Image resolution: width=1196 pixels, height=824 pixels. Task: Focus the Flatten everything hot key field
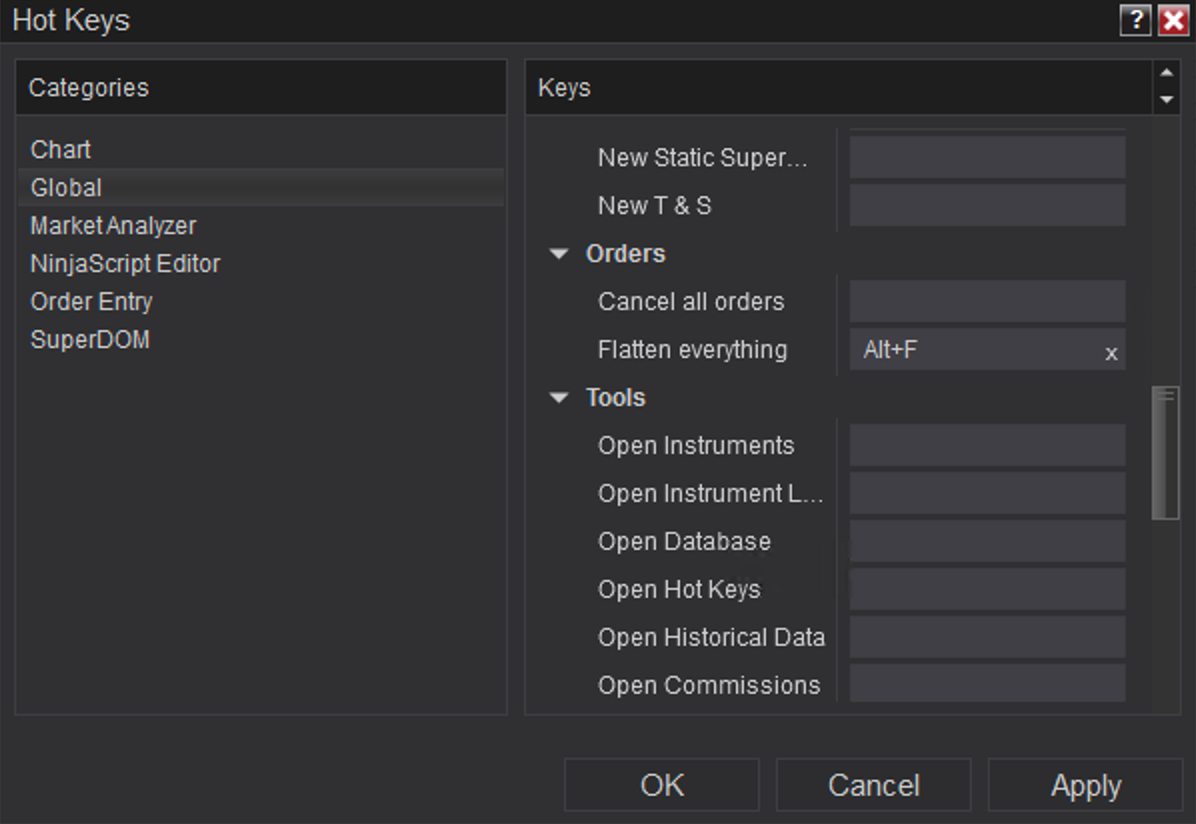point(987,349)
